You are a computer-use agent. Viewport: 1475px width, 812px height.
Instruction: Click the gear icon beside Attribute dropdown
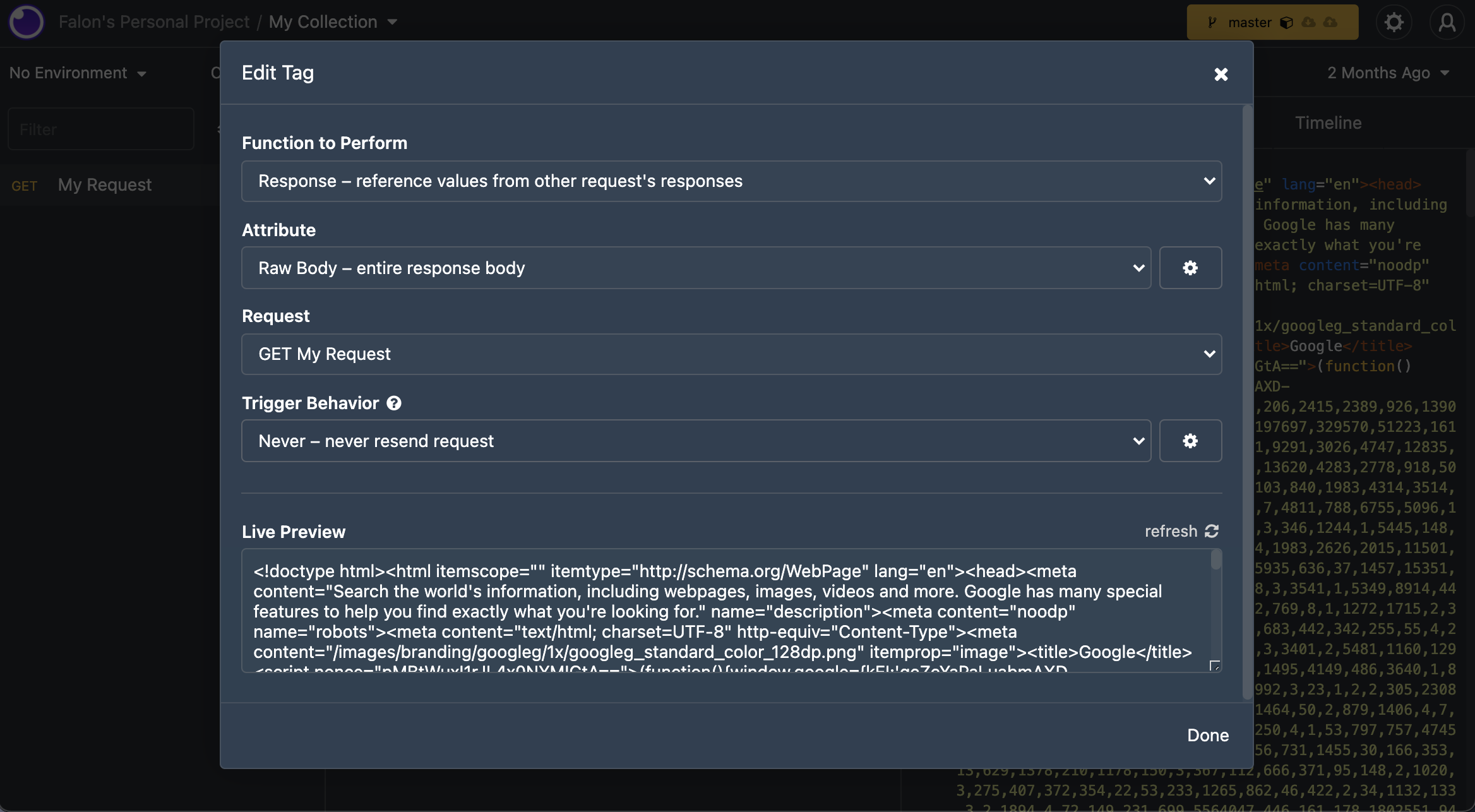pyautogui.click(x=1190, y=268)
